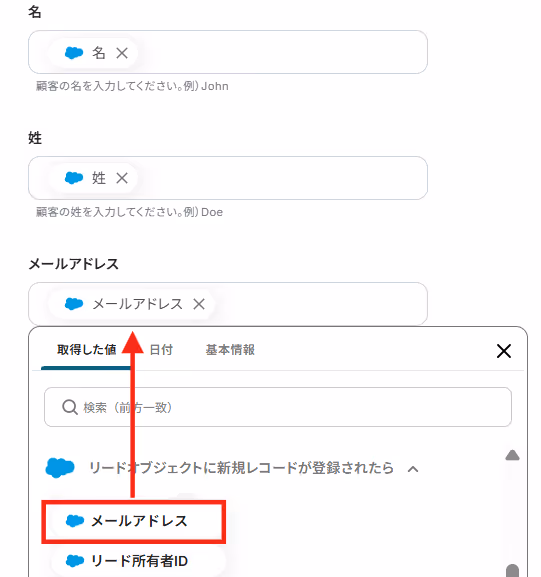Focus the 検索（前方一致）search box
The image size is (541, 577).
(278, 407)
